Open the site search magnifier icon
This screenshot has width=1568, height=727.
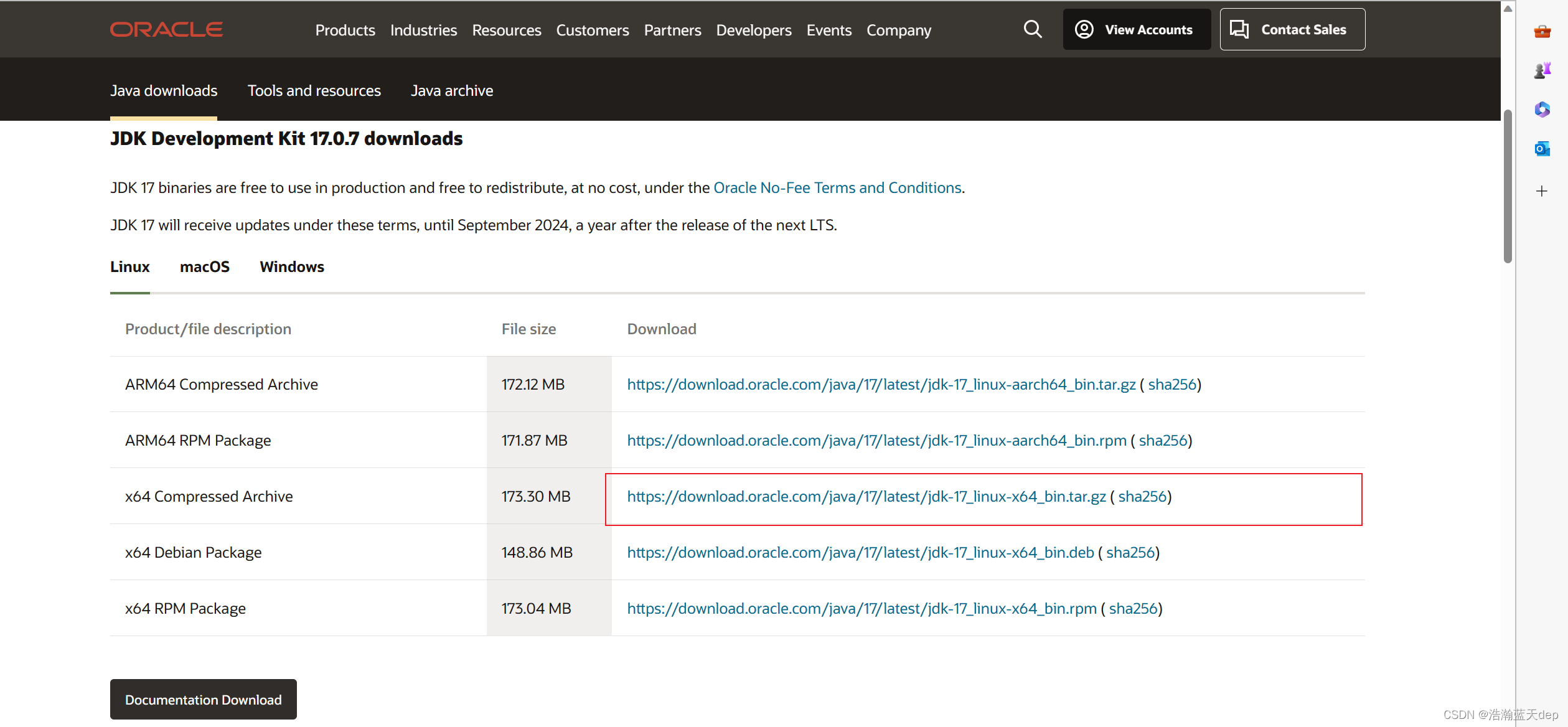coord(1033,29)
